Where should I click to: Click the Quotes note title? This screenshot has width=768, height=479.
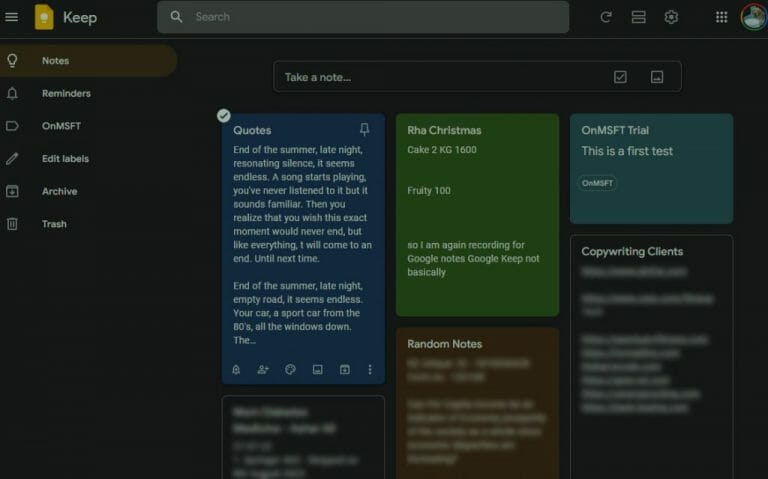pos(252,130)
